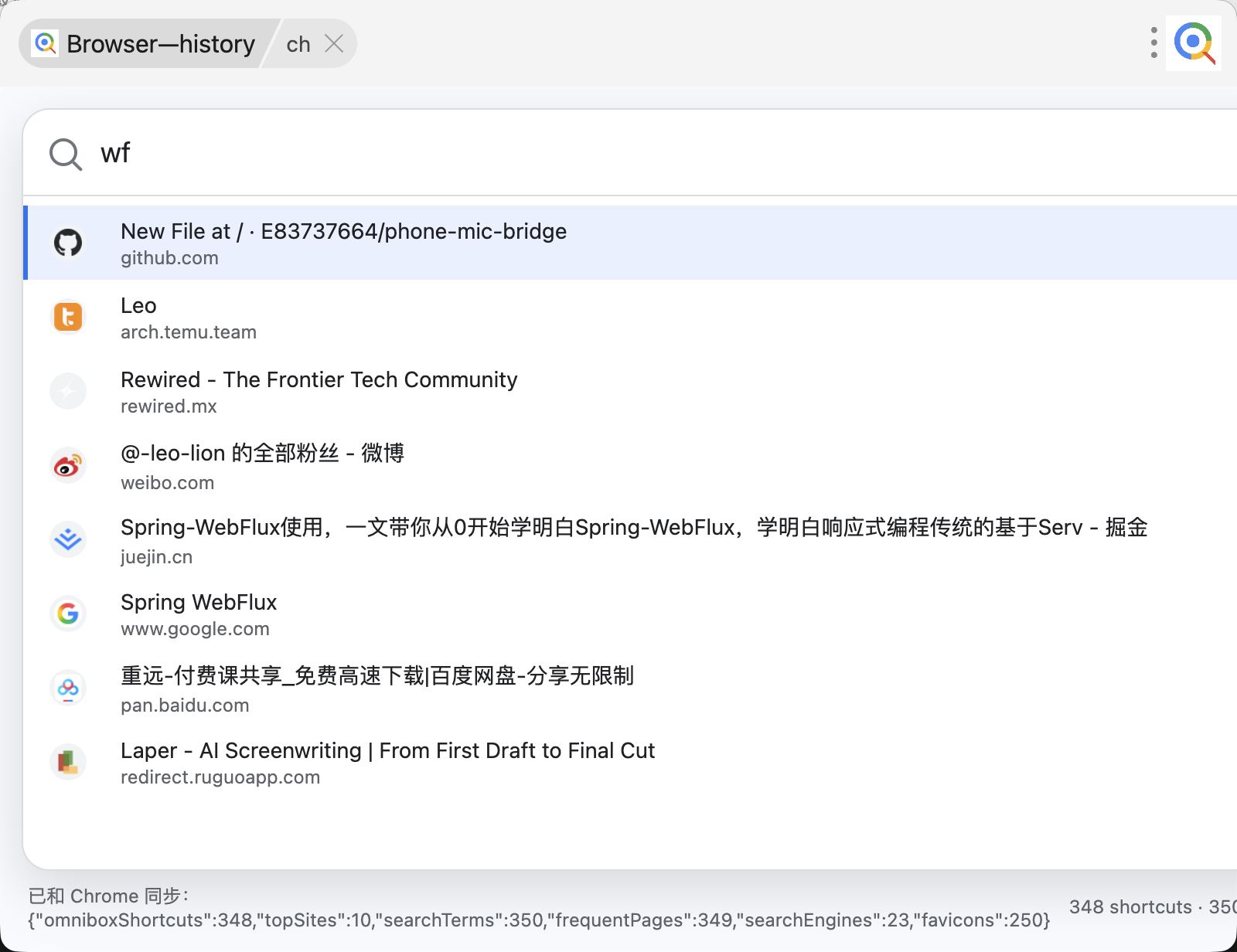1237x952 pixels.
Task: Open the three-dot more options menu
Action: [1154, 42]
